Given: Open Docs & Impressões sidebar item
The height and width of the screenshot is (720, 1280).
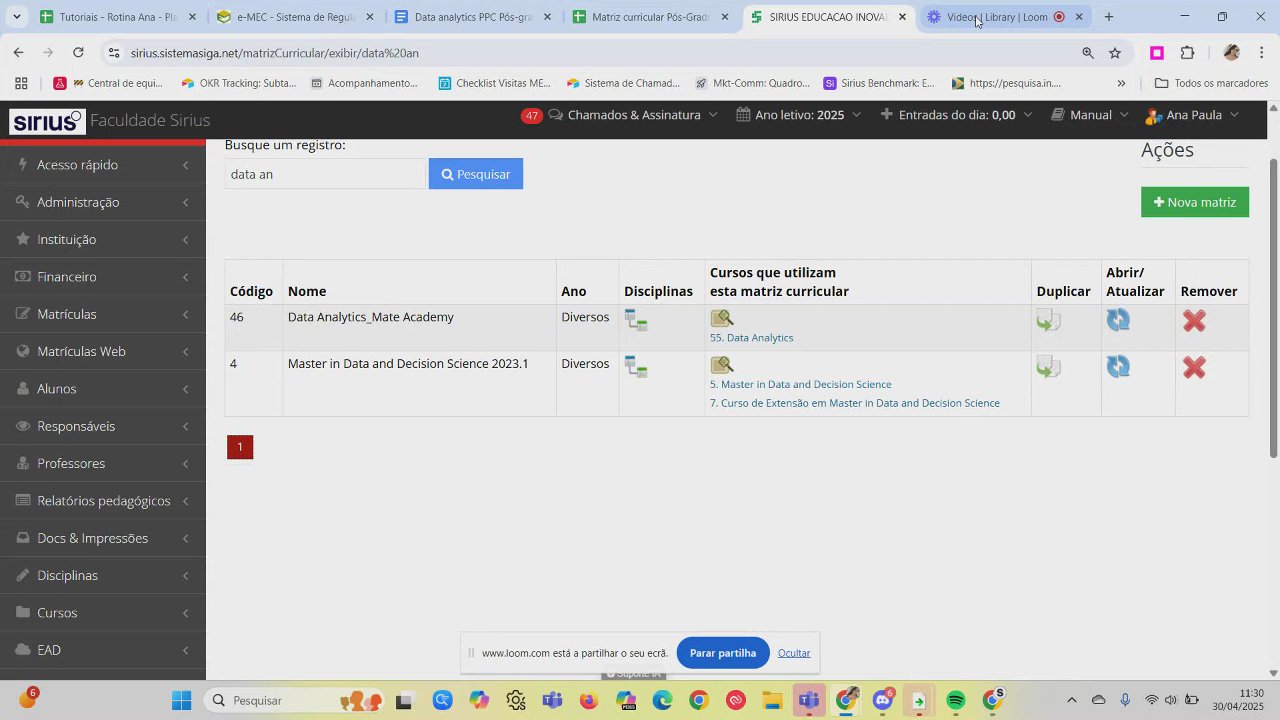Looking at the screenshot, I should point(103,538).
